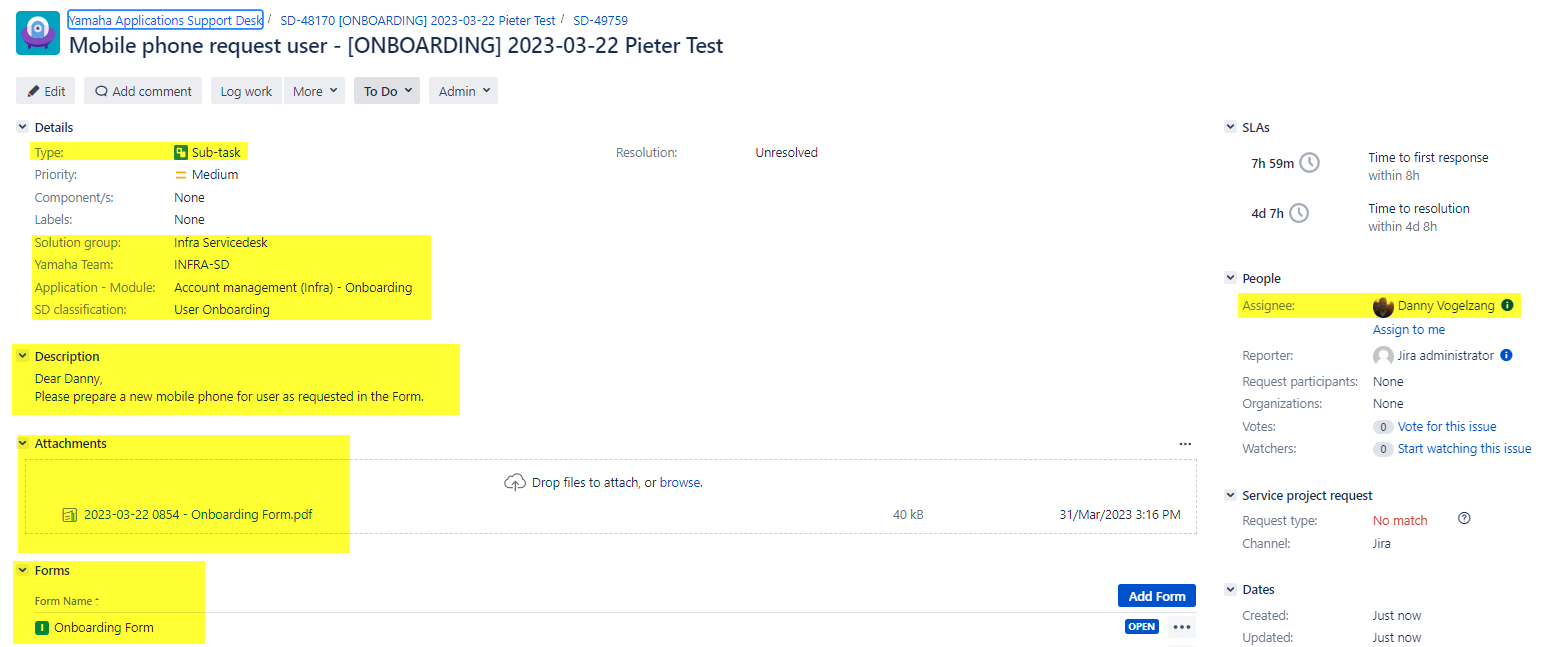Click the Unresolved resolution value
Viewport: 1557px width, 647px height.
(786, 153)
